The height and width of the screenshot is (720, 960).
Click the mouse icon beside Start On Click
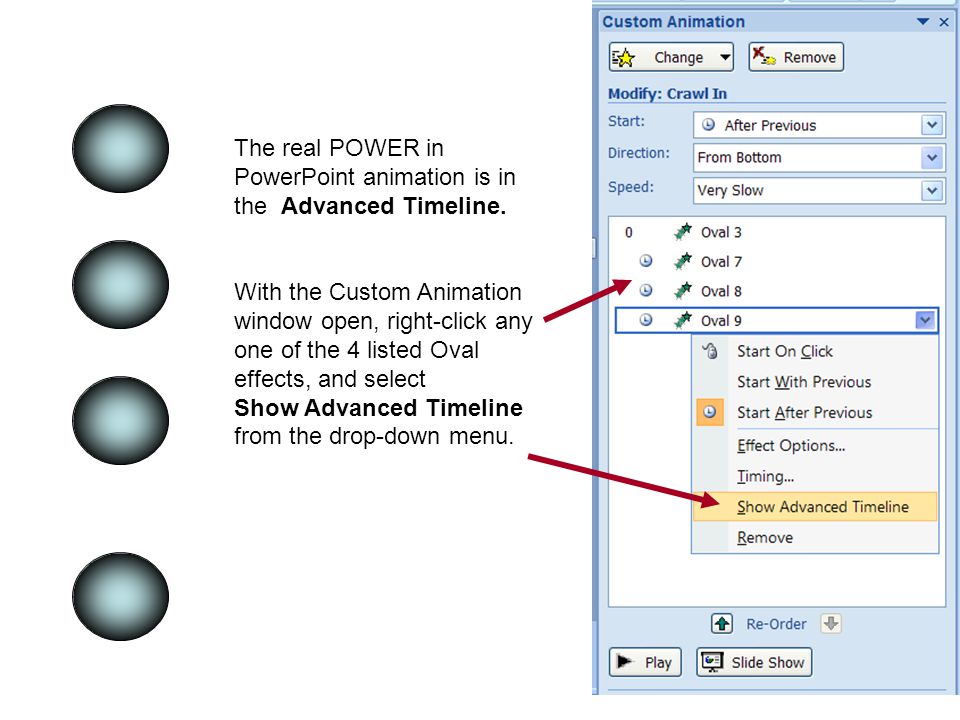pyautogui.click(x=710, y=351)
